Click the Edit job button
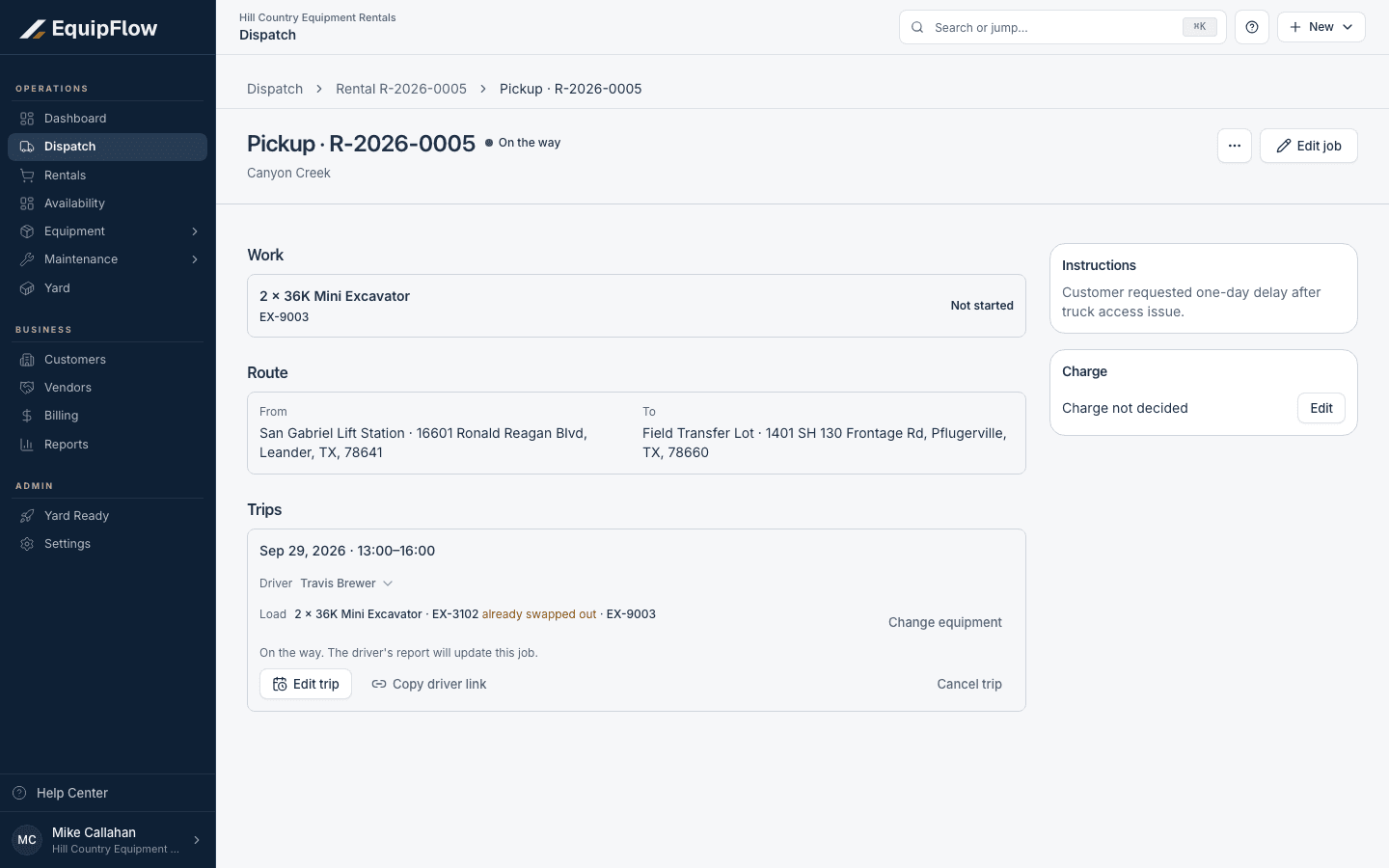This screenshot has width=1389, height=868. pos(1309,146)
